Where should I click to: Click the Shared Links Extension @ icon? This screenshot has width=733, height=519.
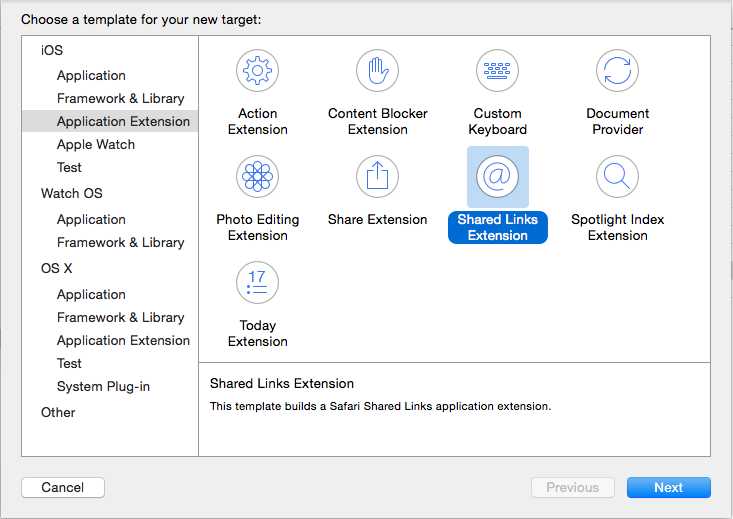point(497,177)
